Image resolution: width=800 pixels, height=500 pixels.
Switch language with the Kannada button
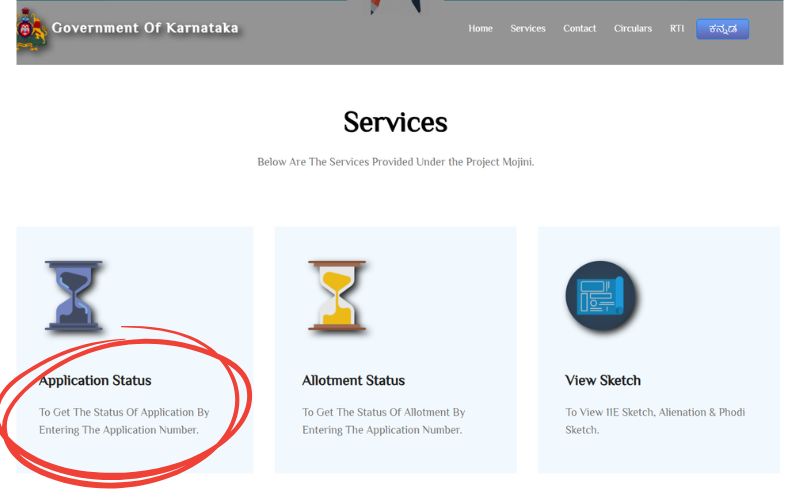pos(722,29)
